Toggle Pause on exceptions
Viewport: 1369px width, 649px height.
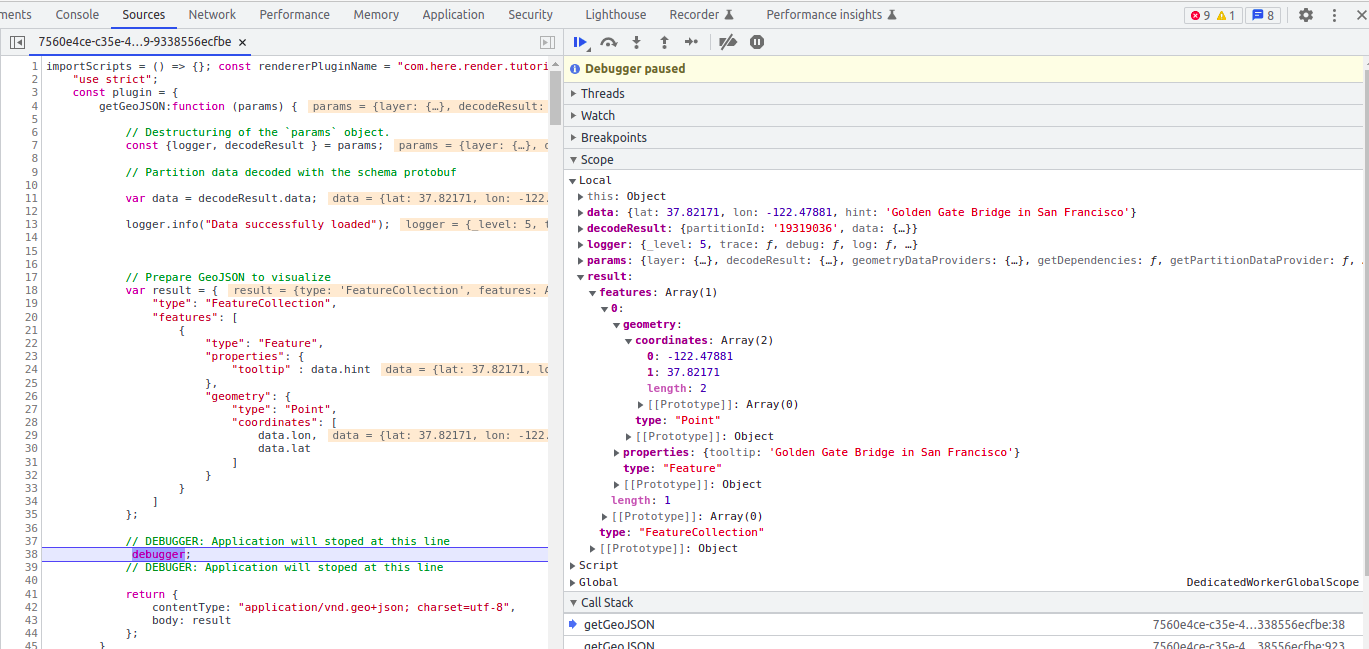point(756,43)
